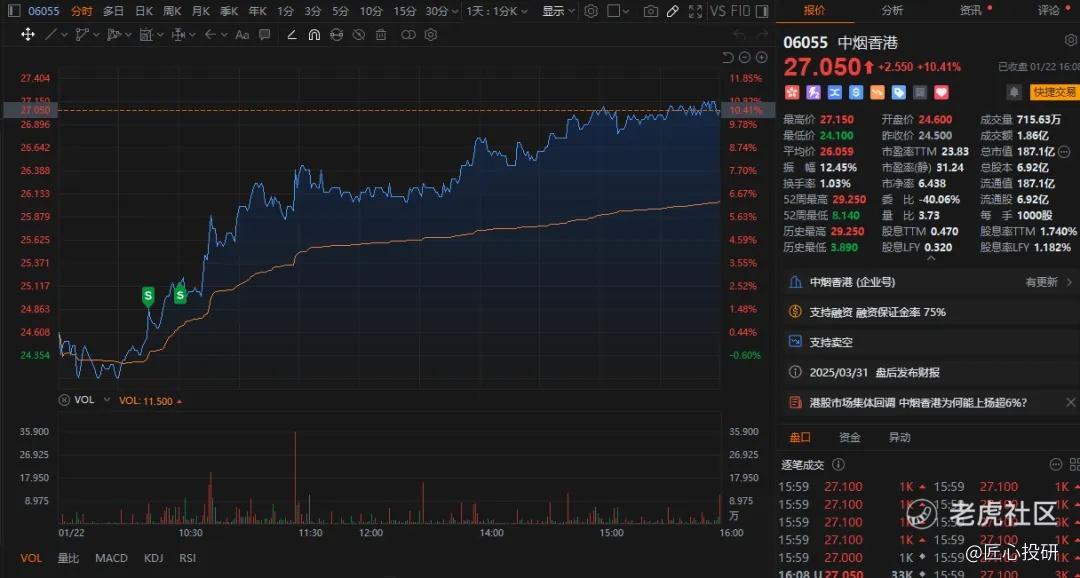Open drawing tools settings gear
Screen dimensions: 1080x578
pos(431,34)
